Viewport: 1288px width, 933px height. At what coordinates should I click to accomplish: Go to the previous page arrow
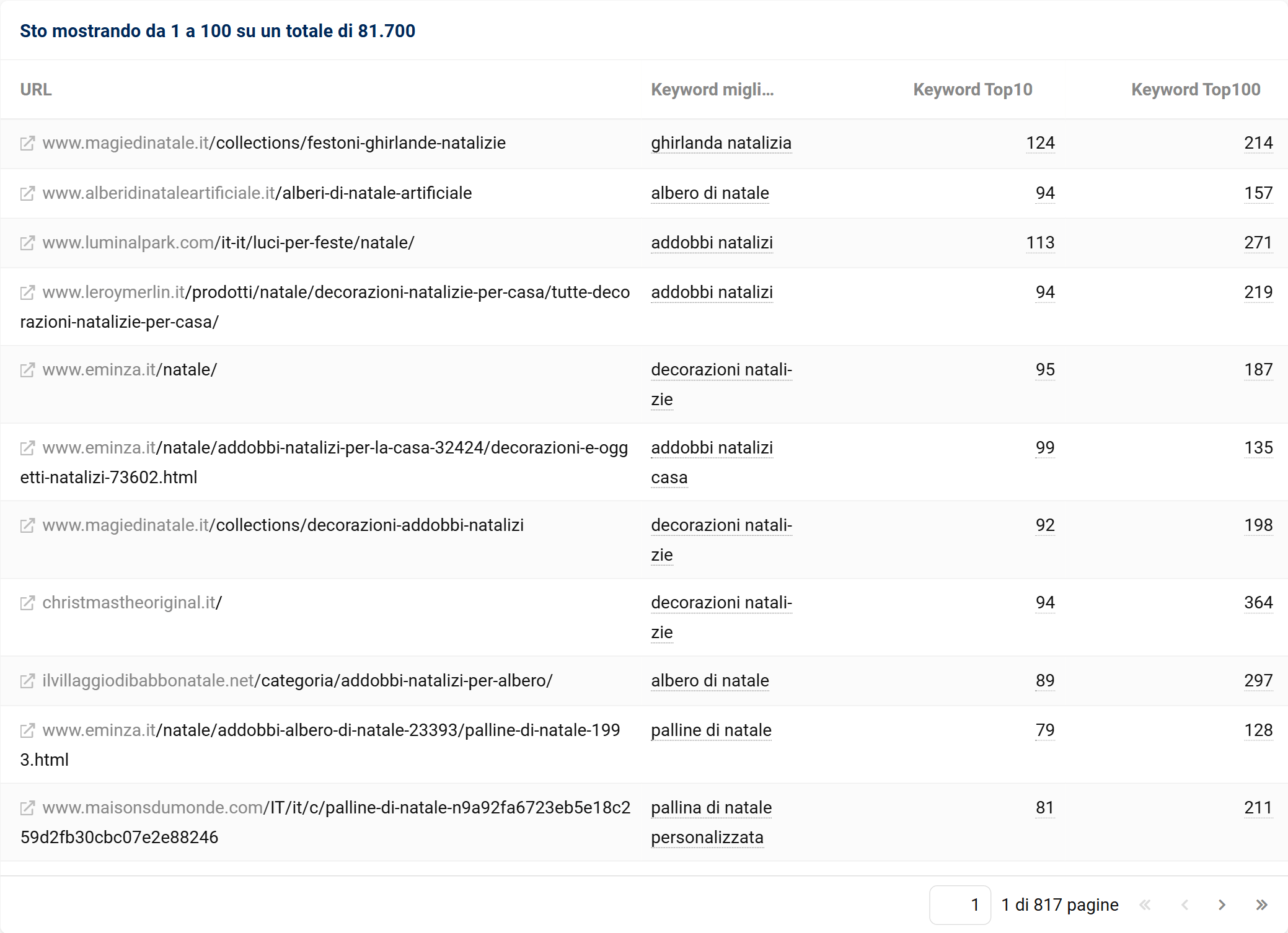[1184, 905]
